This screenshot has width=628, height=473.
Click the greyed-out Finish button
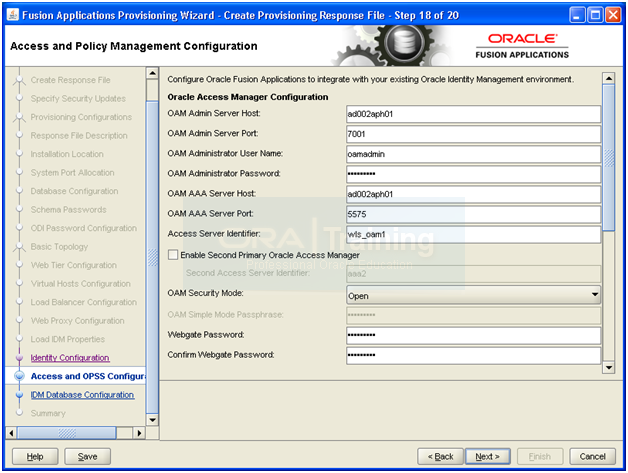click(x=540, y=457)
